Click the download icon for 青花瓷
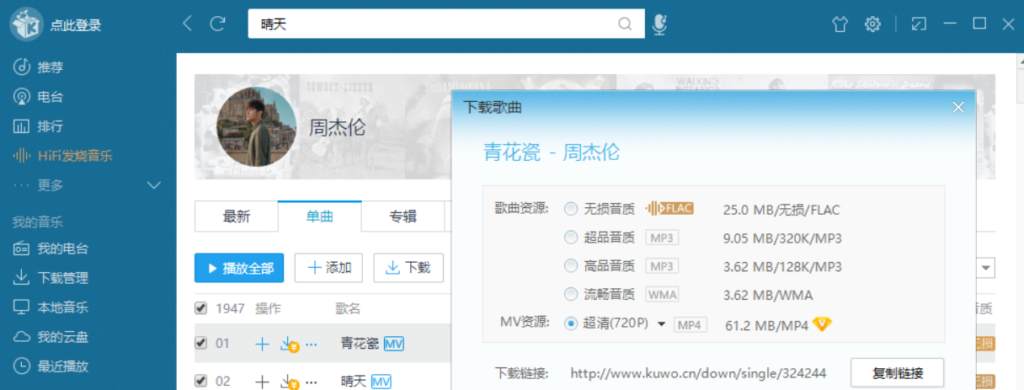The height and width of the screenshot is (390, 1024). click(288, 344)
